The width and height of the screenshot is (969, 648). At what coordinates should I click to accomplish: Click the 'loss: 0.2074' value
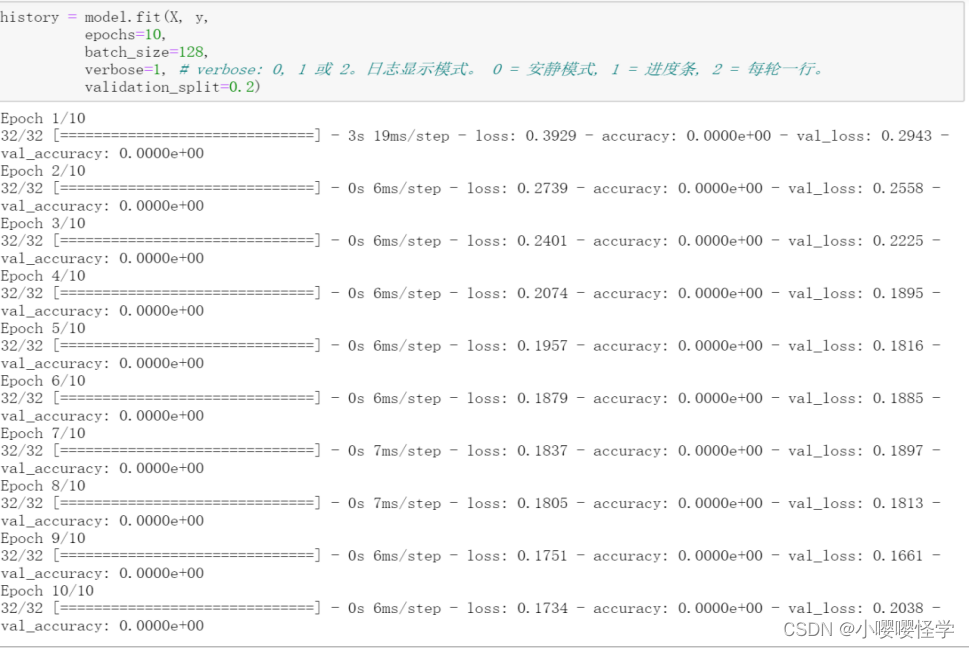pyautogui.click(x=517, y=293)
